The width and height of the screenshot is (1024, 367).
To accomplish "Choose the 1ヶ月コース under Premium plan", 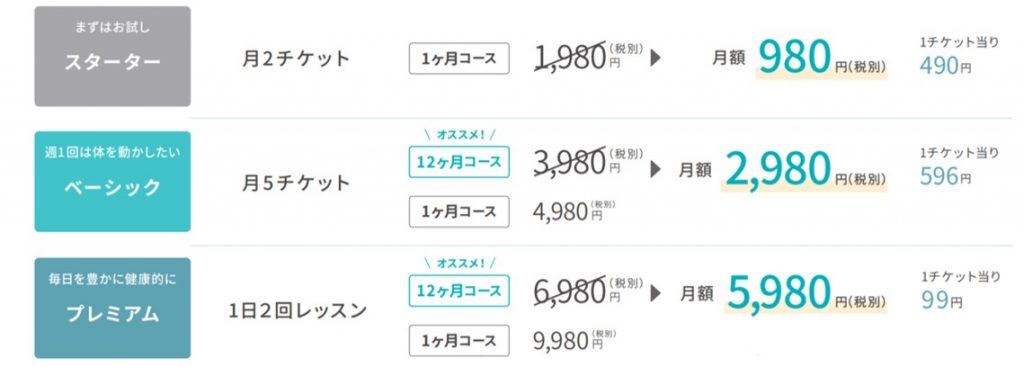I will [459, 340].
